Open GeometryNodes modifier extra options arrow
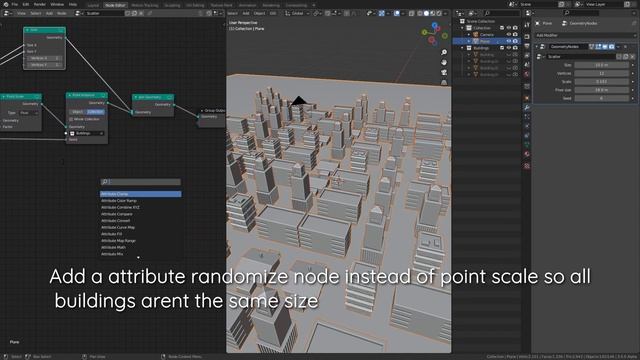The height and width of the screenshot is (360, 640). pos(618,47)
